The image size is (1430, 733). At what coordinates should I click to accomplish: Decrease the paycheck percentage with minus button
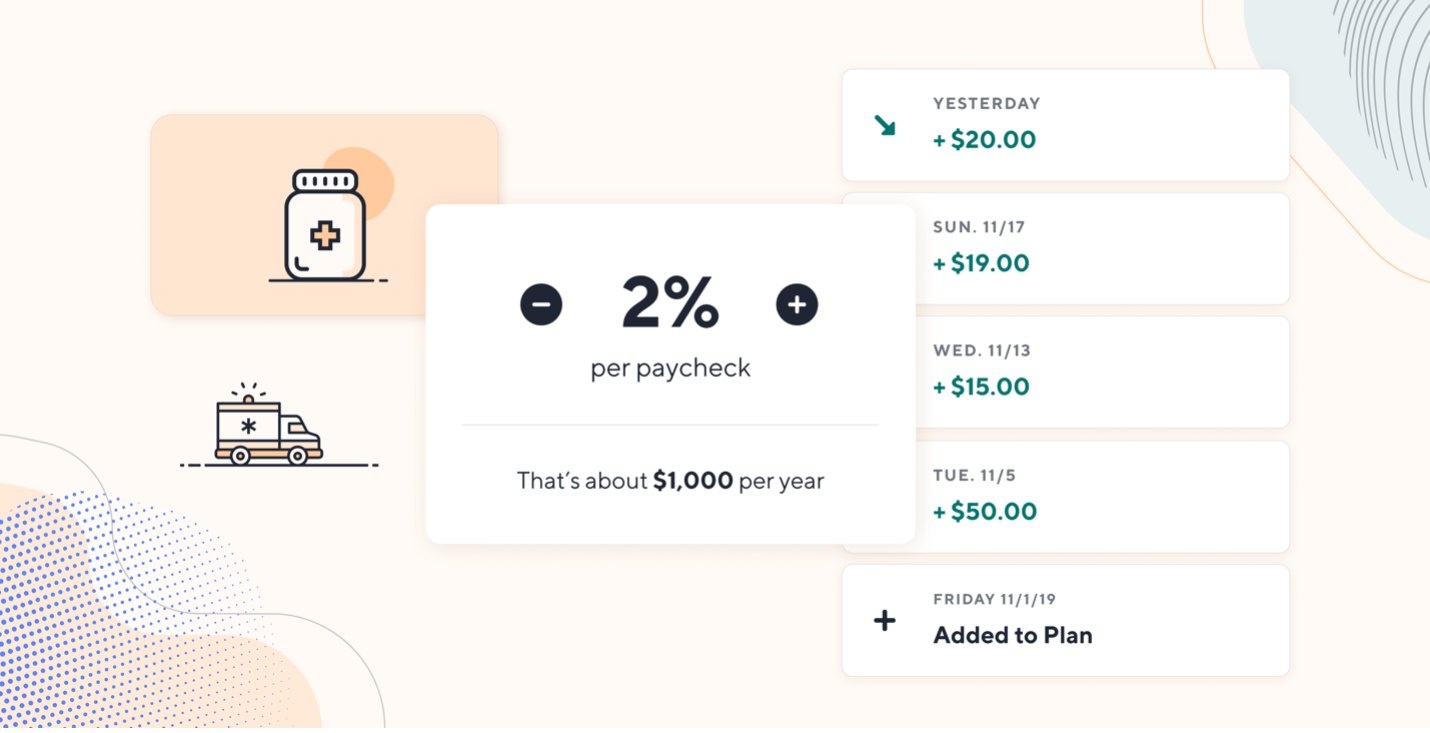tap(541, 304)
